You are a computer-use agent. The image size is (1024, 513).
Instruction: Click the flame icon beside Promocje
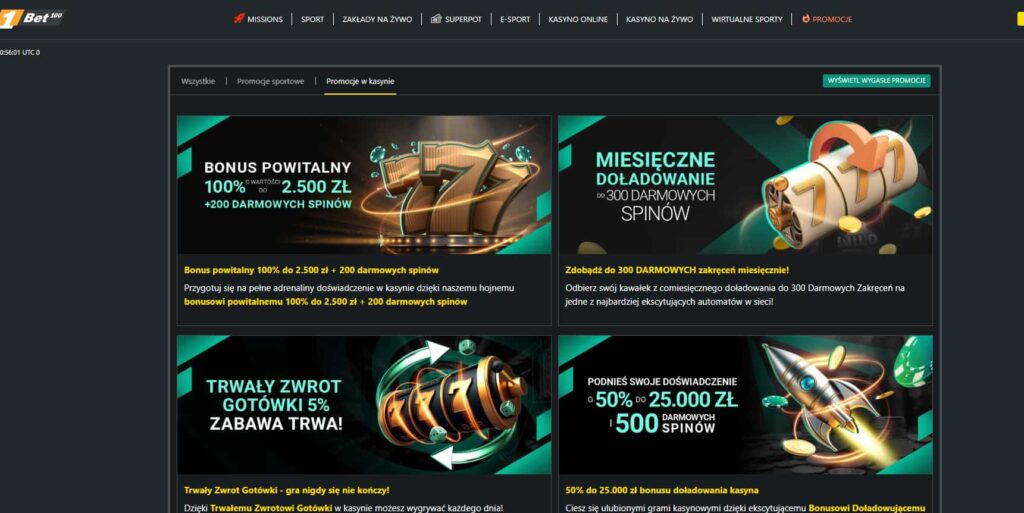click(806, 19)
